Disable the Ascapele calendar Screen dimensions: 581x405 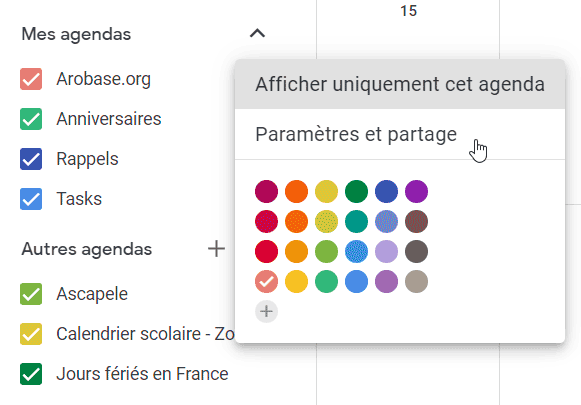pos(31,294)
